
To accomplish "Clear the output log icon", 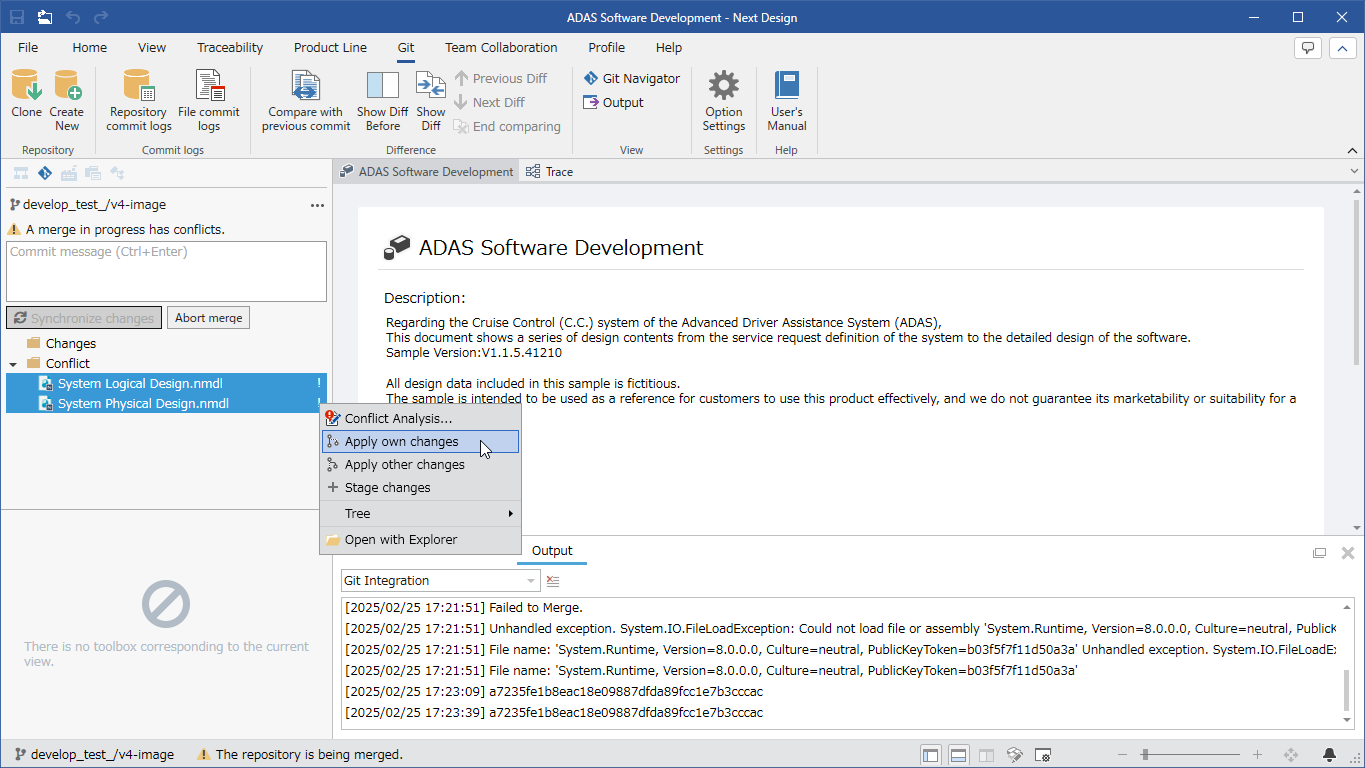I will click(553, 581).
